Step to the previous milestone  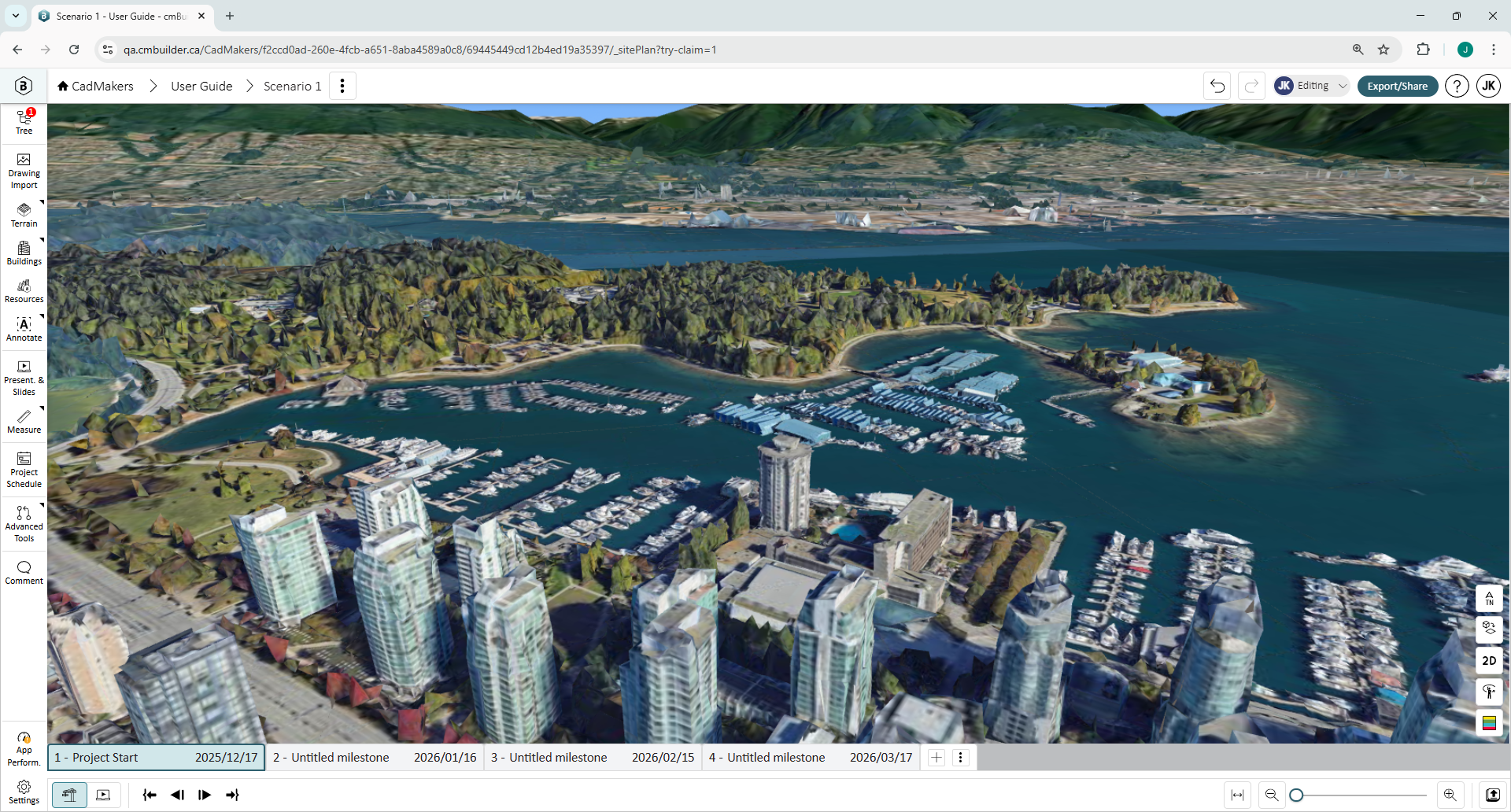point(177,795)
